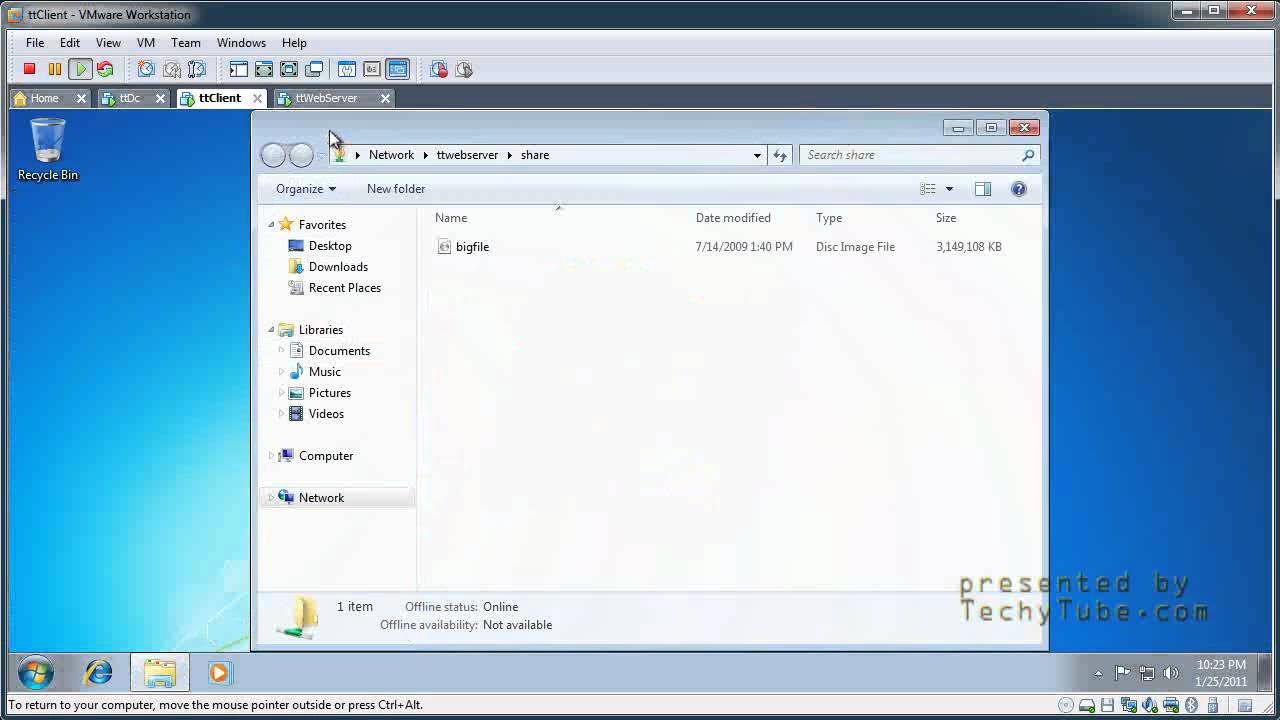Click the VMware Bluetooth device status icon

[1191, 705]
